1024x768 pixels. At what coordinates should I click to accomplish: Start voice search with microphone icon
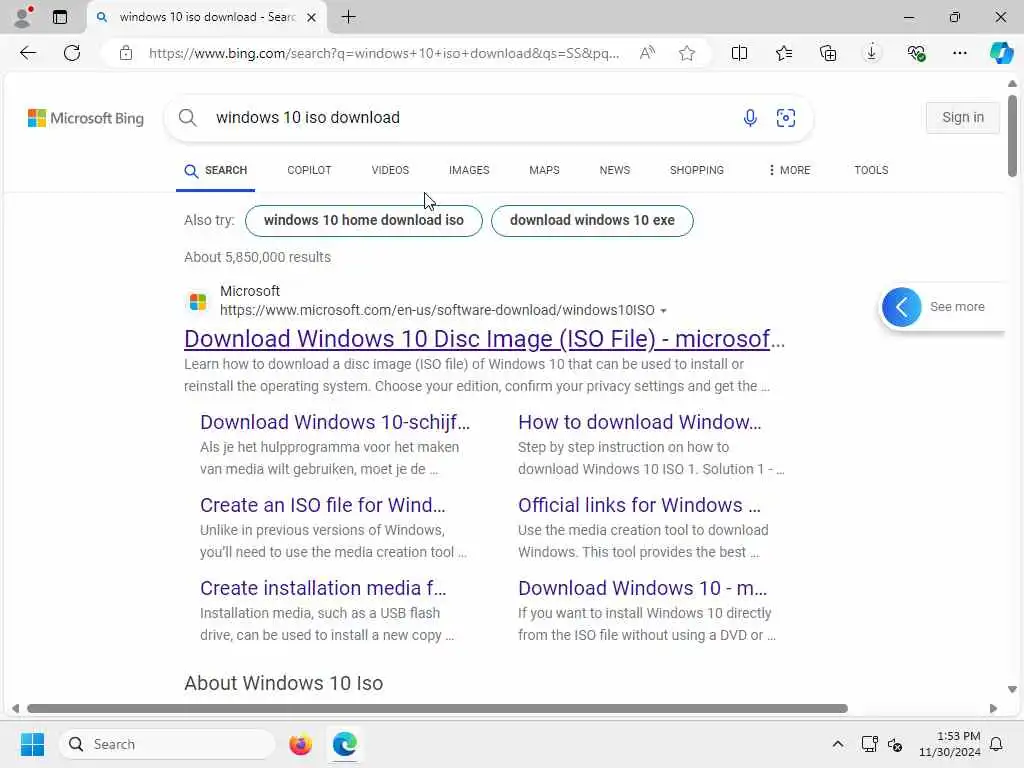click(x=750, y=118)
